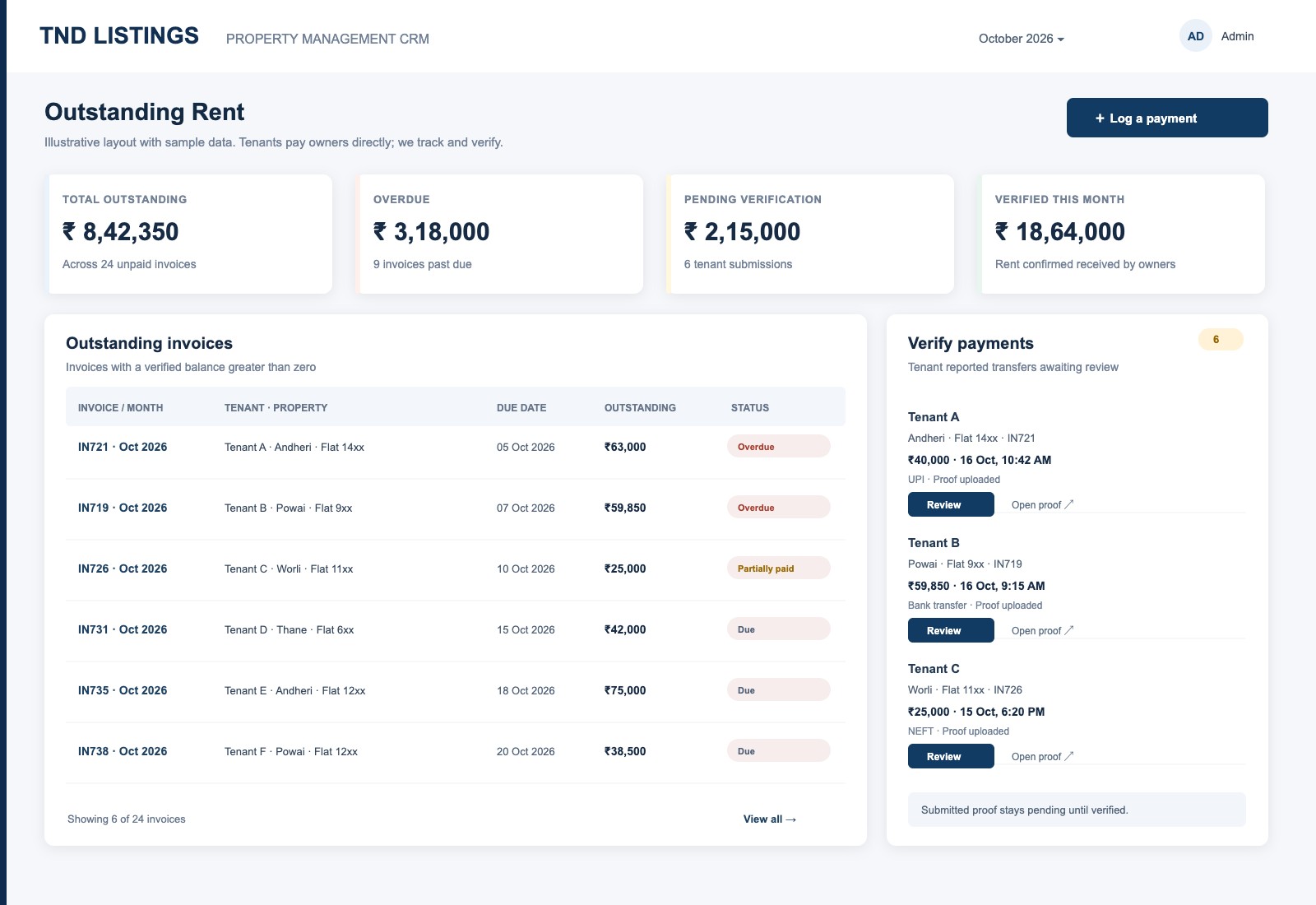Select invoice IN738 · Oct 2026
Image resolution: width=1316 pixels, height=905 pixels.
click(123, 751)
